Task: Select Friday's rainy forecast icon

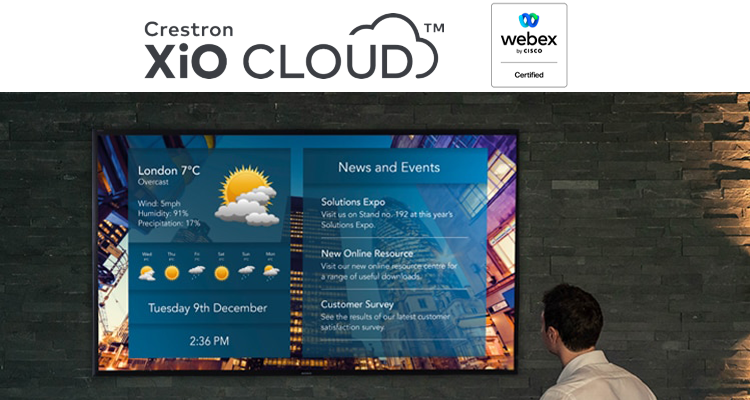Action: (x=197, y=271)
